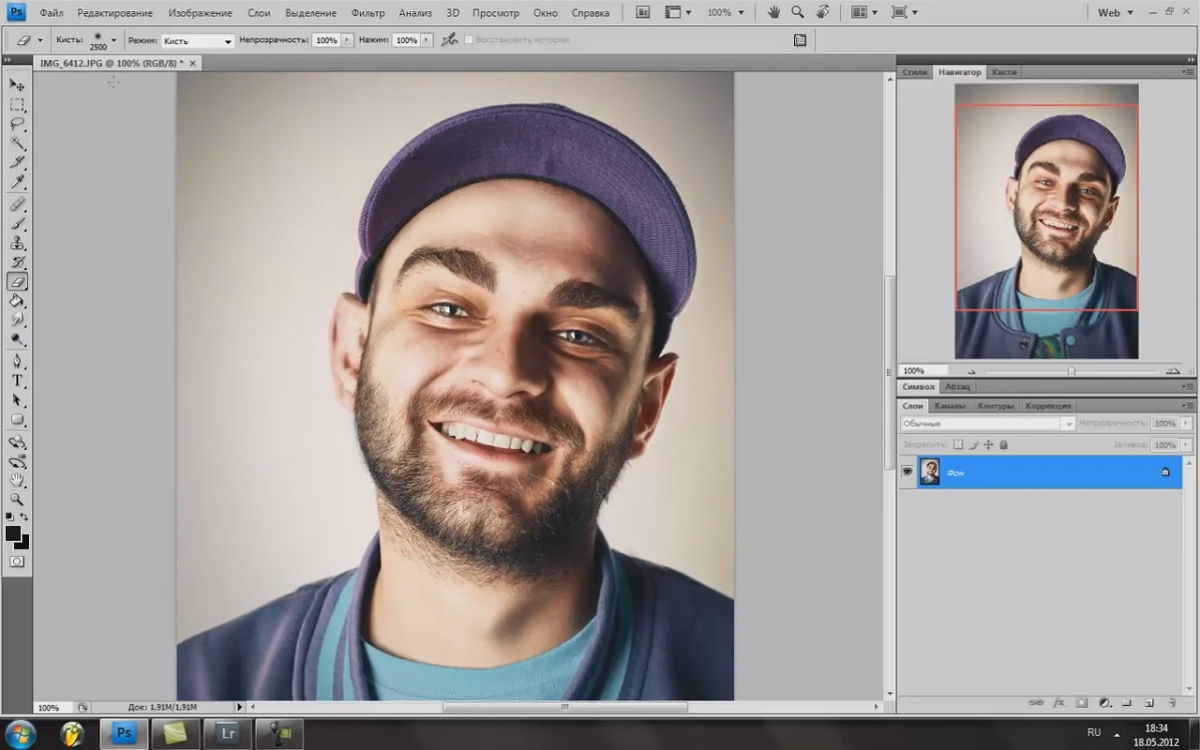Click the foreground color swatch
Screen dimensions: 1200x750
click(13, 533)
